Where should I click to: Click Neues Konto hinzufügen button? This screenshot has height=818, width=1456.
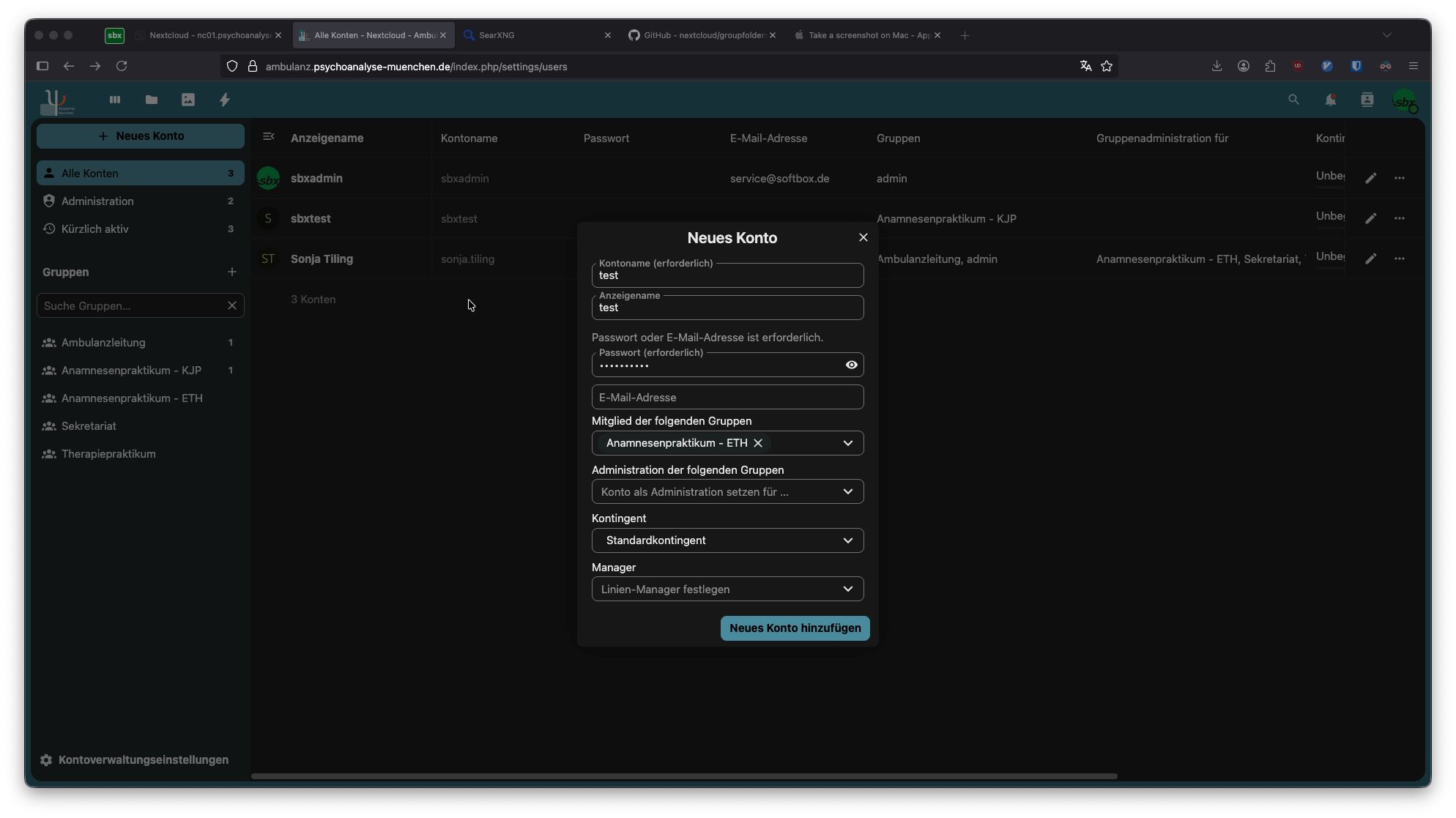[795, 628]
